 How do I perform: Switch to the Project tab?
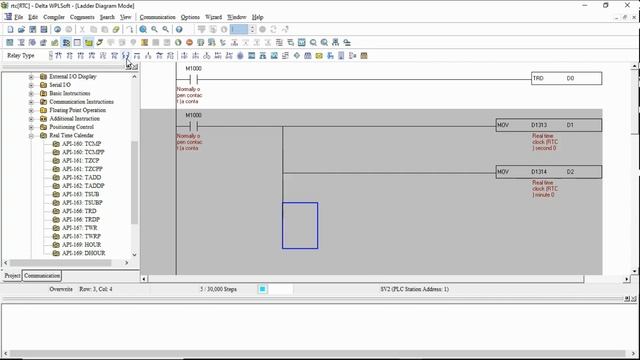[12, 276]
